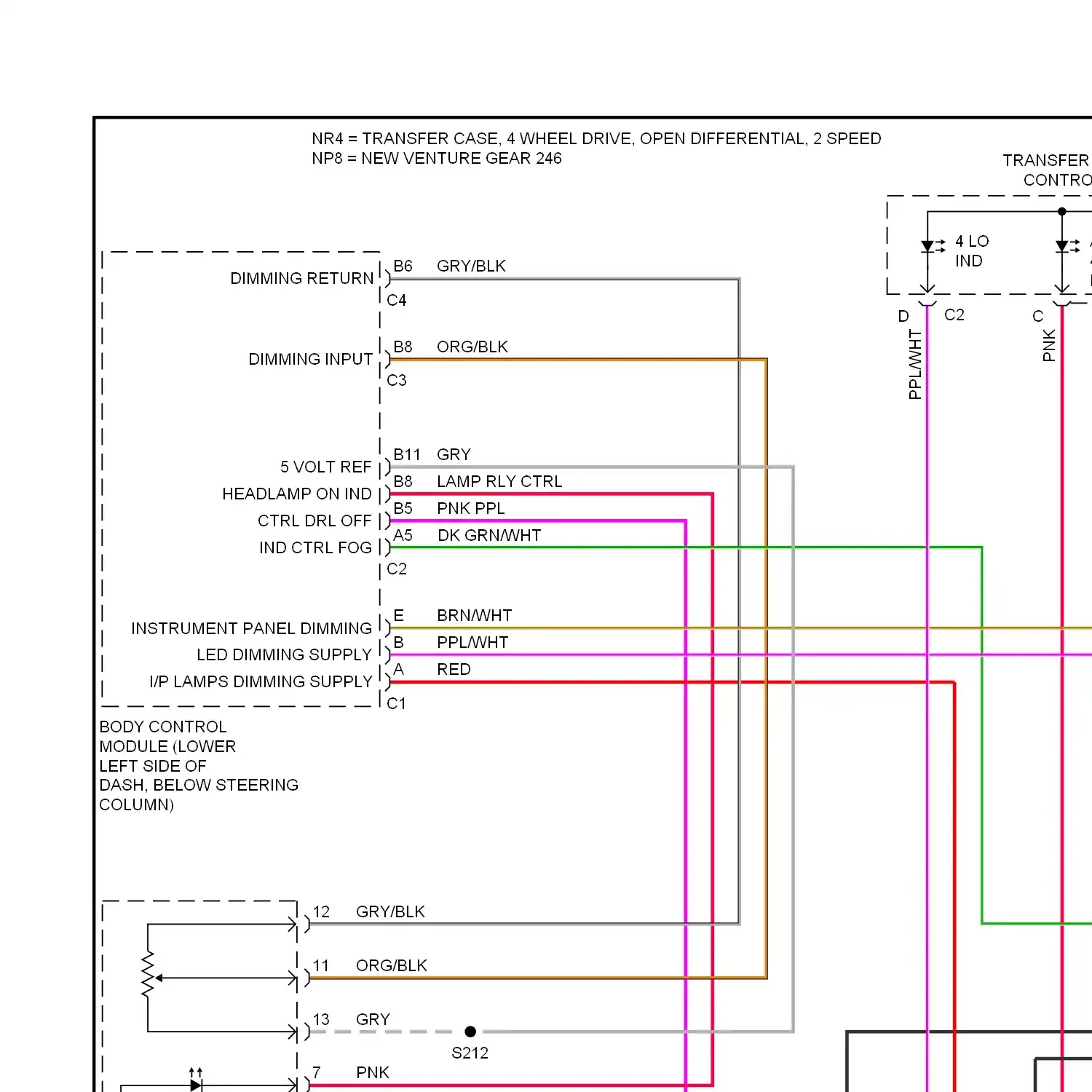Image resolution: width=1092 pixels, height=1092 pixels.
Task: Click the vertical 'PNK' wire label
Action: 1049,345
